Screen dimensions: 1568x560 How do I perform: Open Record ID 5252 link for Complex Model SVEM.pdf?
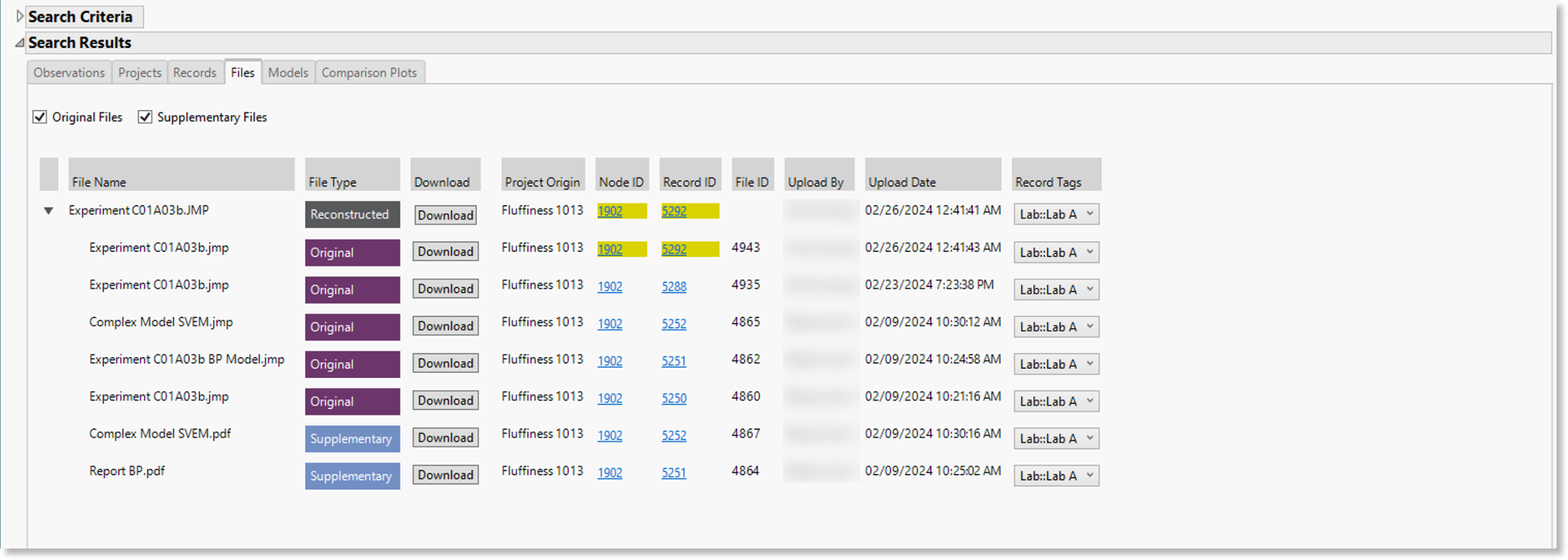click(x=674, y=435)
